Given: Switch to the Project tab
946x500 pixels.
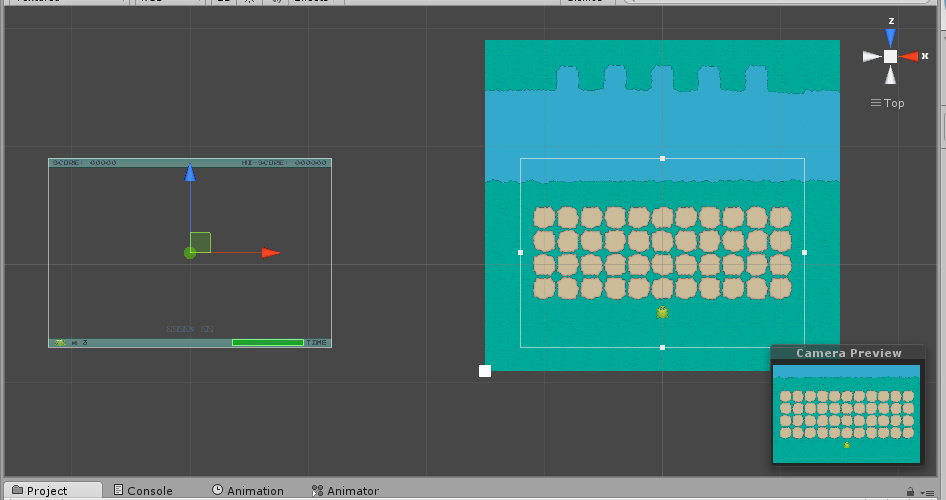Looking at the screenshot, I should coord(53,490).
